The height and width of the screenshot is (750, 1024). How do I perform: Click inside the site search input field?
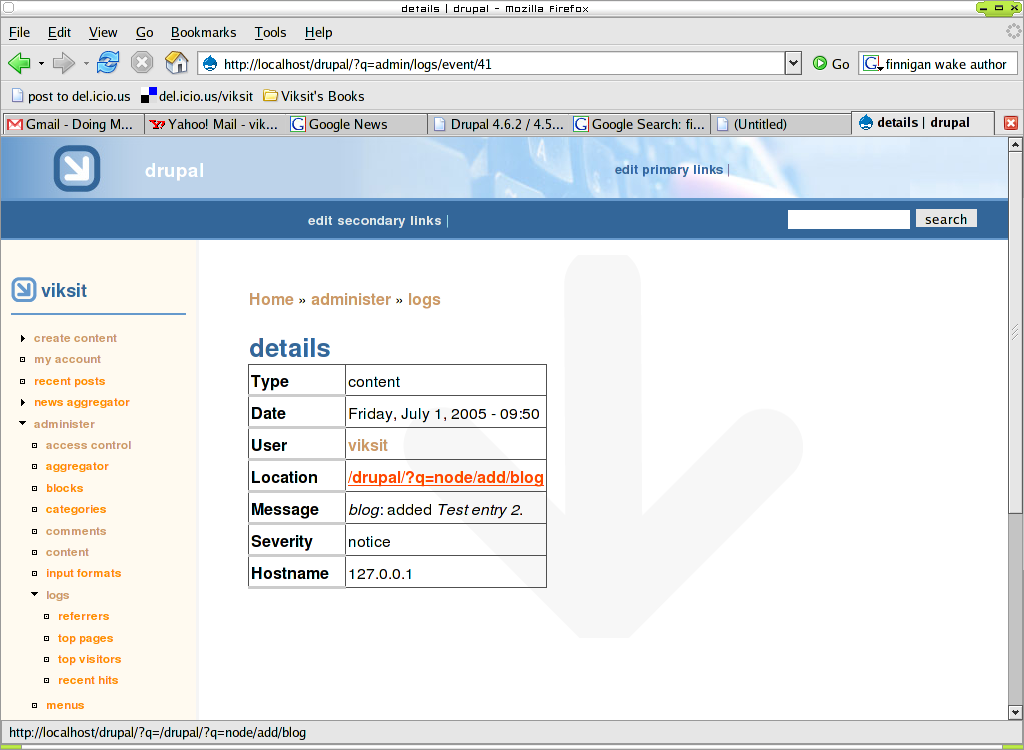click(x=848, y=218)
